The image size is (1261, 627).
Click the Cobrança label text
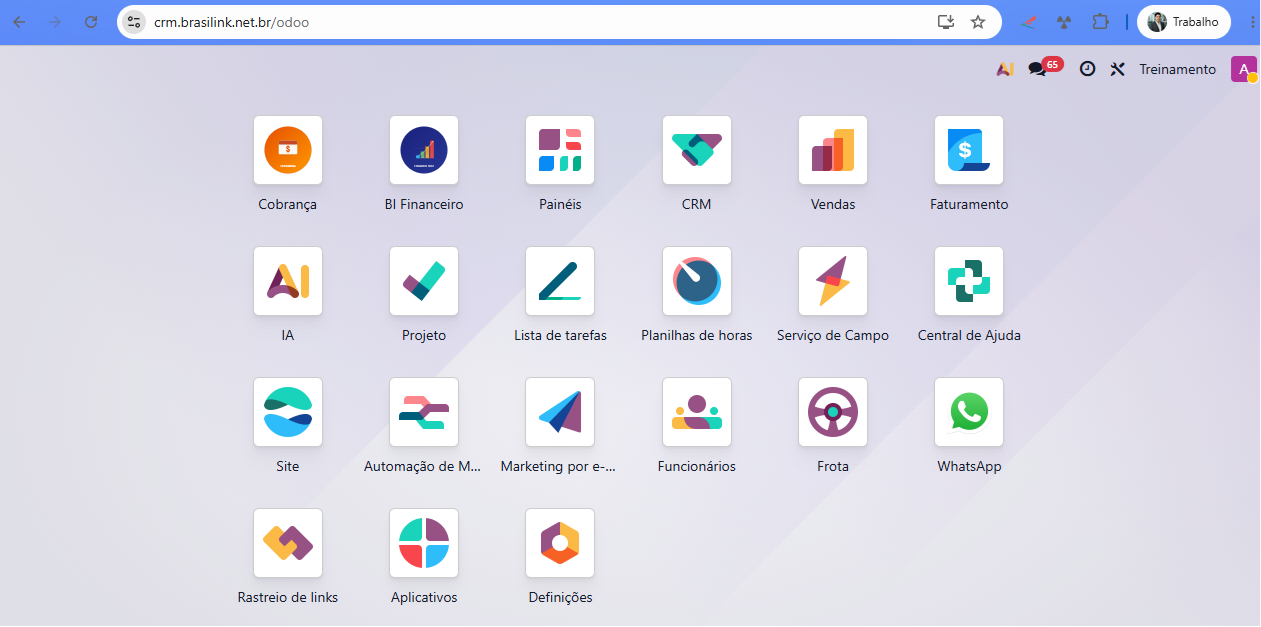(x=288, y=204)
